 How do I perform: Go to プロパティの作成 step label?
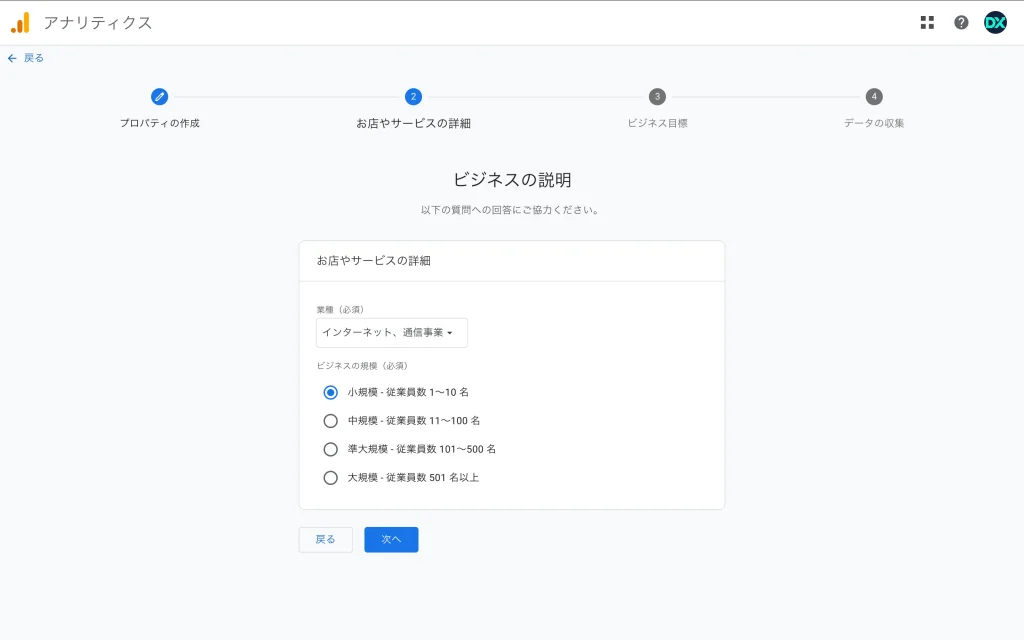click(159, 123)
